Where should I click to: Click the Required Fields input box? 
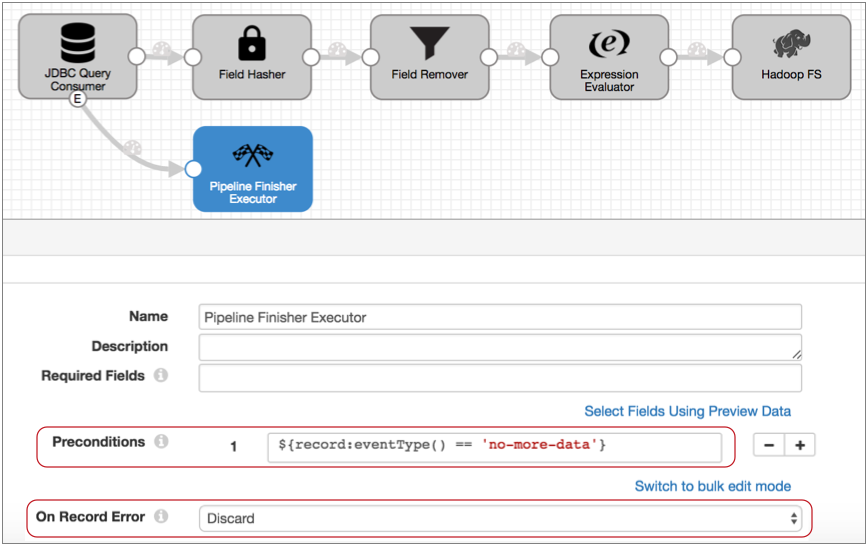500,377
